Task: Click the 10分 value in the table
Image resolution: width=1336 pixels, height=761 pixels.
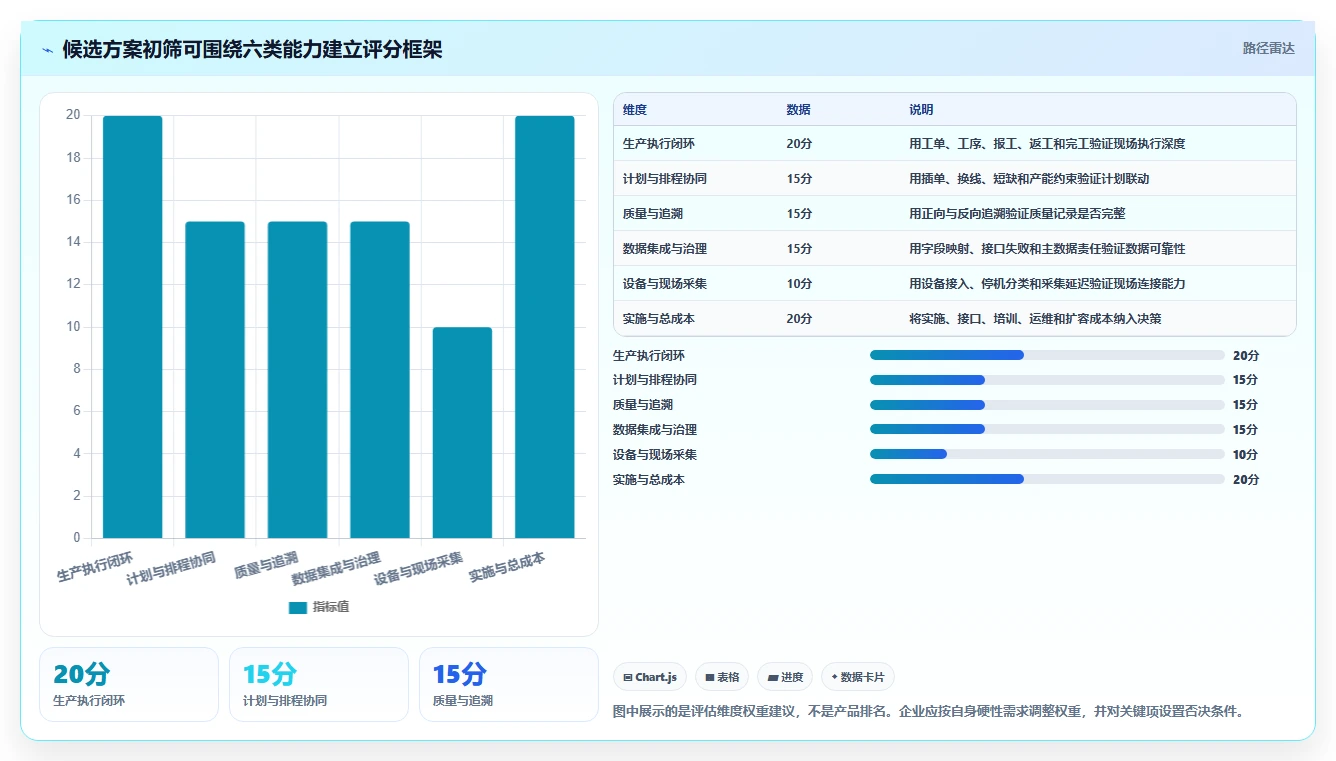Action: point(799,284)
